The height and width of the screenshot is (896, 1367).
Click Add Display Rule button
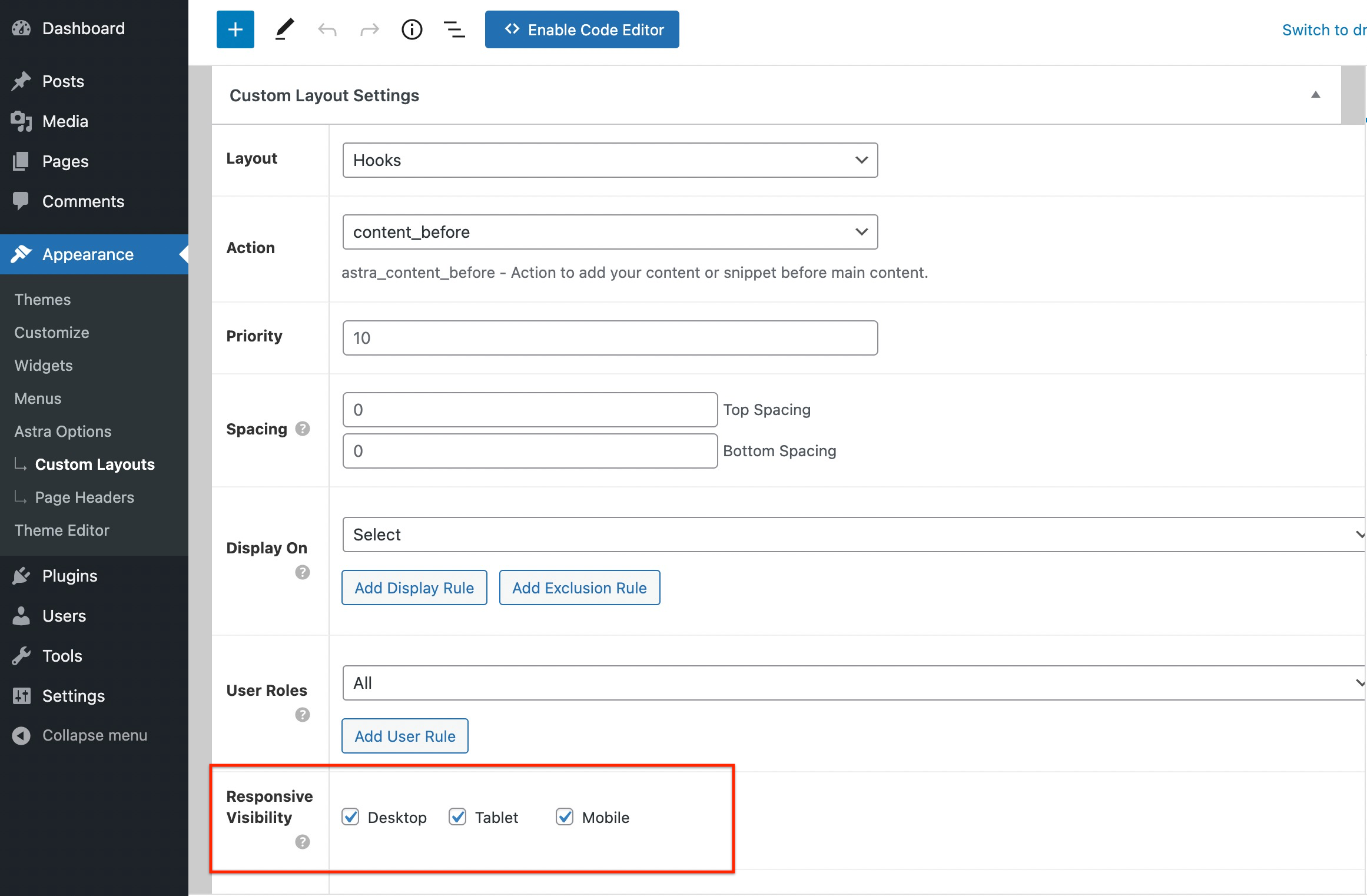pyautogui.click(x=414, y=588)
